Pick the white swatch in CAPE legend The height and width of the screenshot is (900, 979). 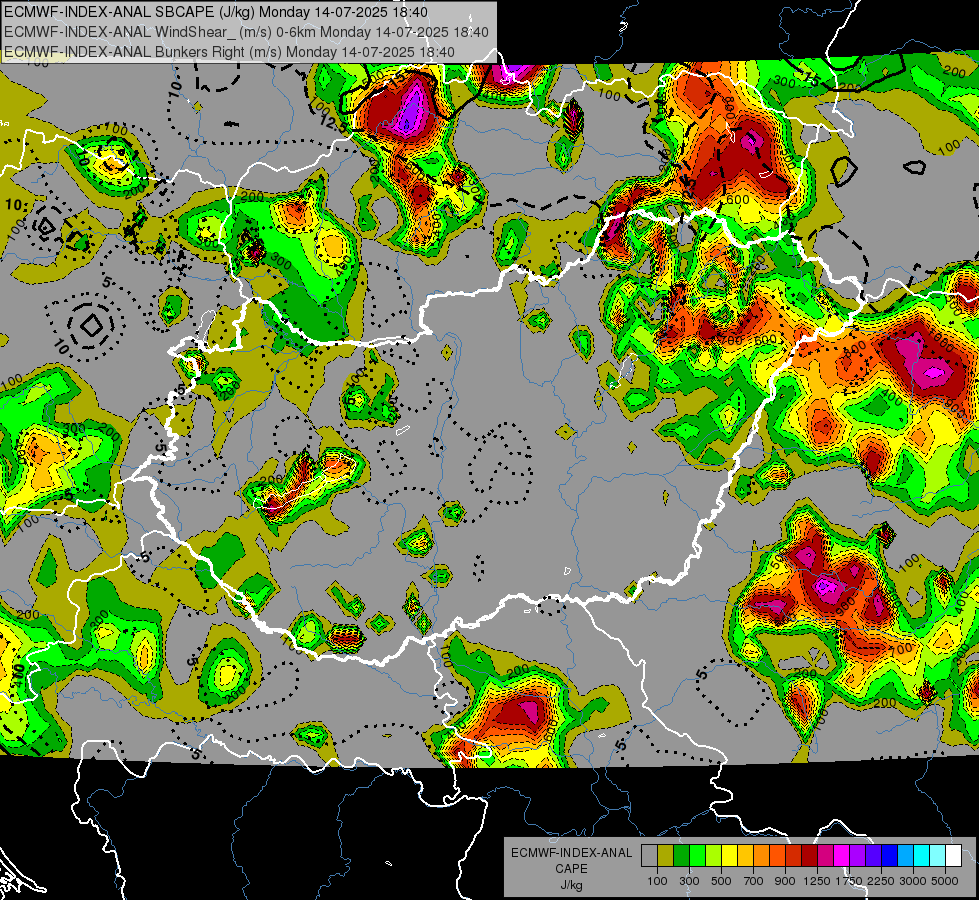953,856
